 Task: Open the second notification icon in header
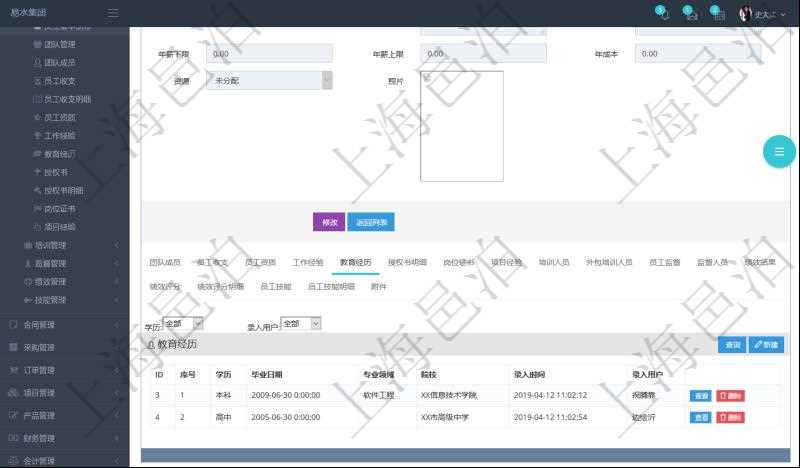689,12
